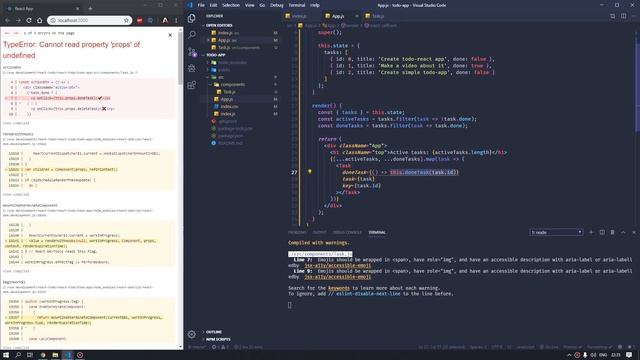Open Windows Start menu
The image size is (640, 360).
6,355
